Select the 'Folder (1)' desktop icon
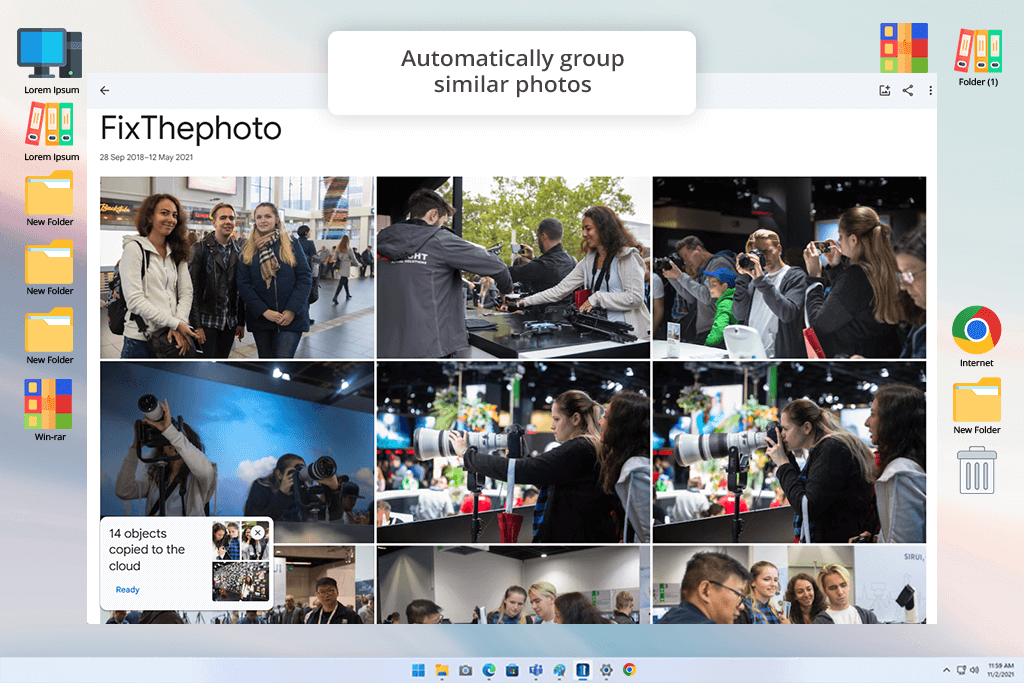The height and width of the screenshot is (683, 1024). click(x=978, y=57)
